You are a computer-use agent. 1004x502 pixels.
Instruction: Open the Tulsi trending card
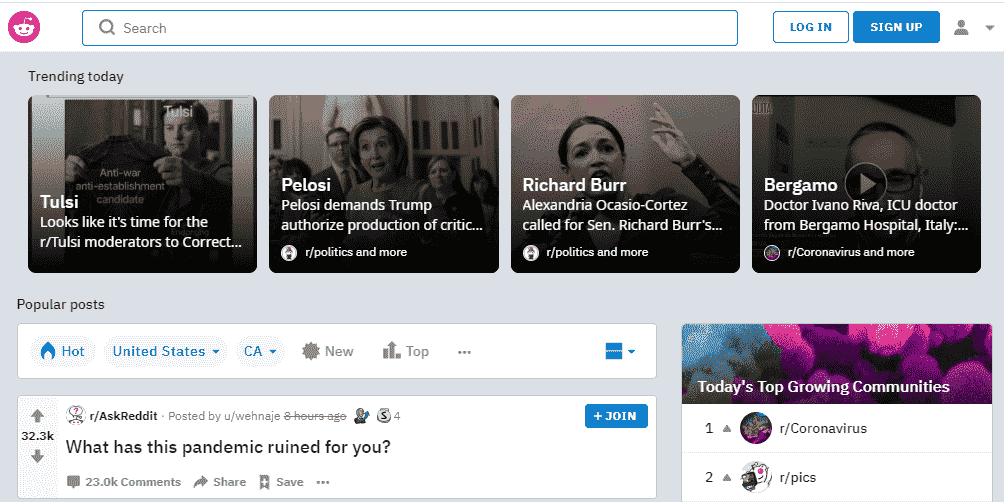pos(142,184)
